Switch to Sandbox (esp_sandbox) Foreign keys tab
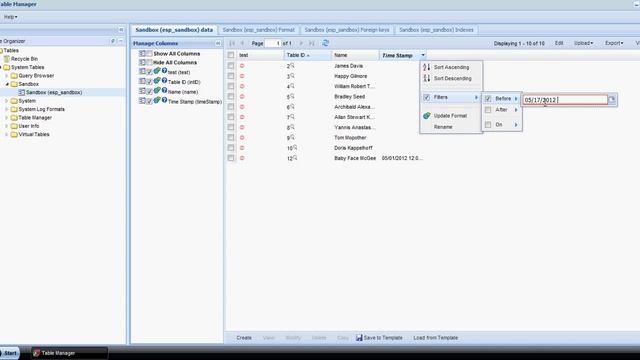Screen dimensions: 640x360 (x=347, y=30)
